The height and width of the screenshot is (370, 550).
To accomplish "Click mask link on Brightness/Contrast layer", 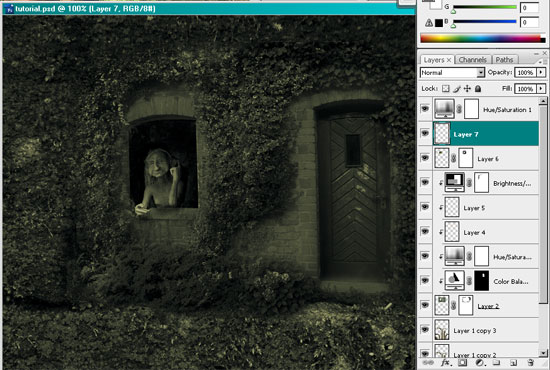I will (469, 183).
